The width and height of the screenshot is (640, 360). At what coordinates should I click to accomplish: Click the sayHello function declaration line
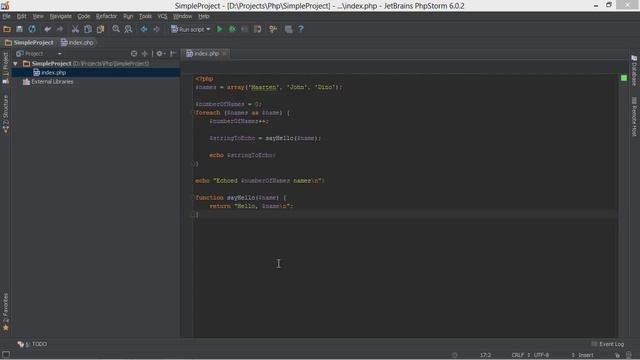[241, 198]
